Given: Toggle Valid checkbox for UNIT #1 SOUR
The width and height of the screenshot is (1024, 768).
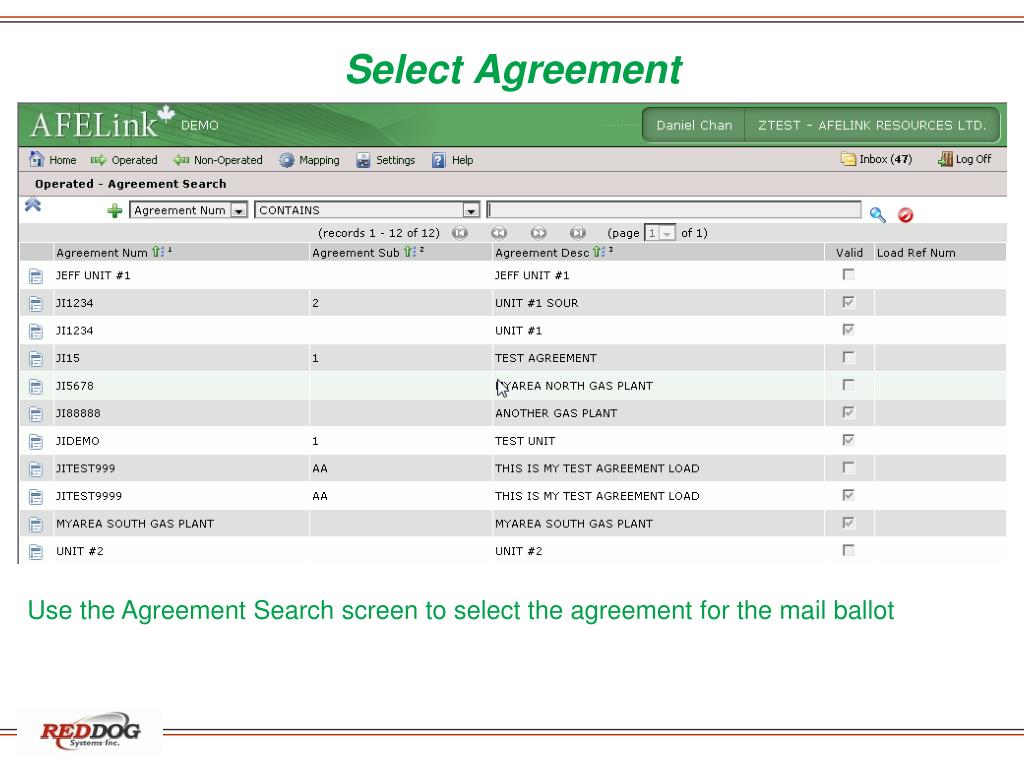Looking at the screenshot, I should point(848,302).
